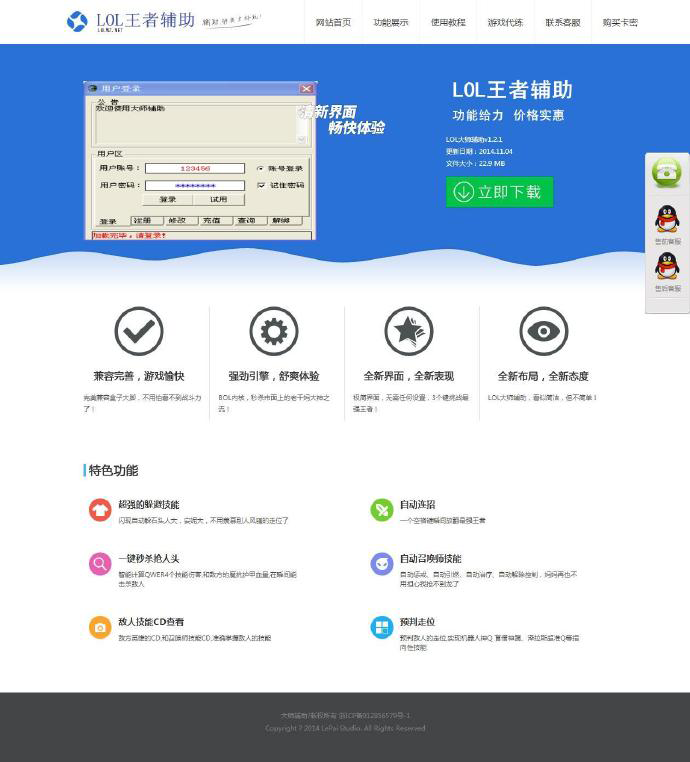
Task: Click the 超强的躲避技能 feature title
Action: (x=149, y=504)
